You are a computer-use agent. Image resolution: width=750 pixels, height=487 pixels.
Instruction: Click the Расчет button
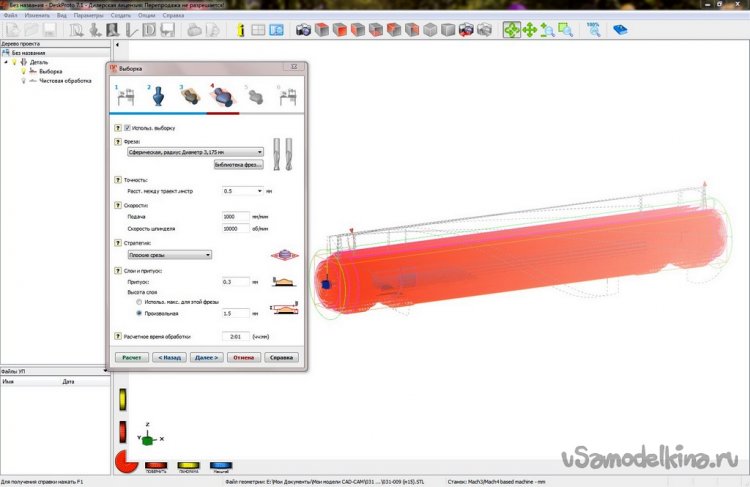133,356
